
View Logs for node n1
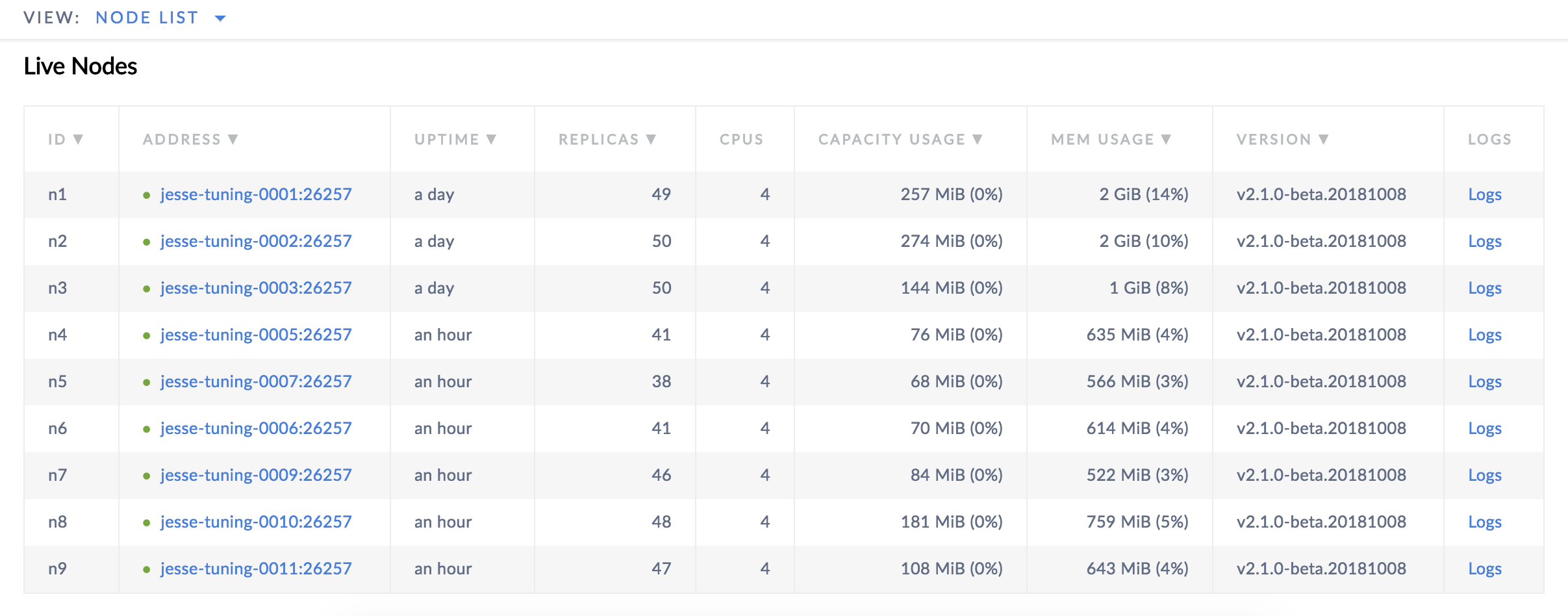[1484, 194]
